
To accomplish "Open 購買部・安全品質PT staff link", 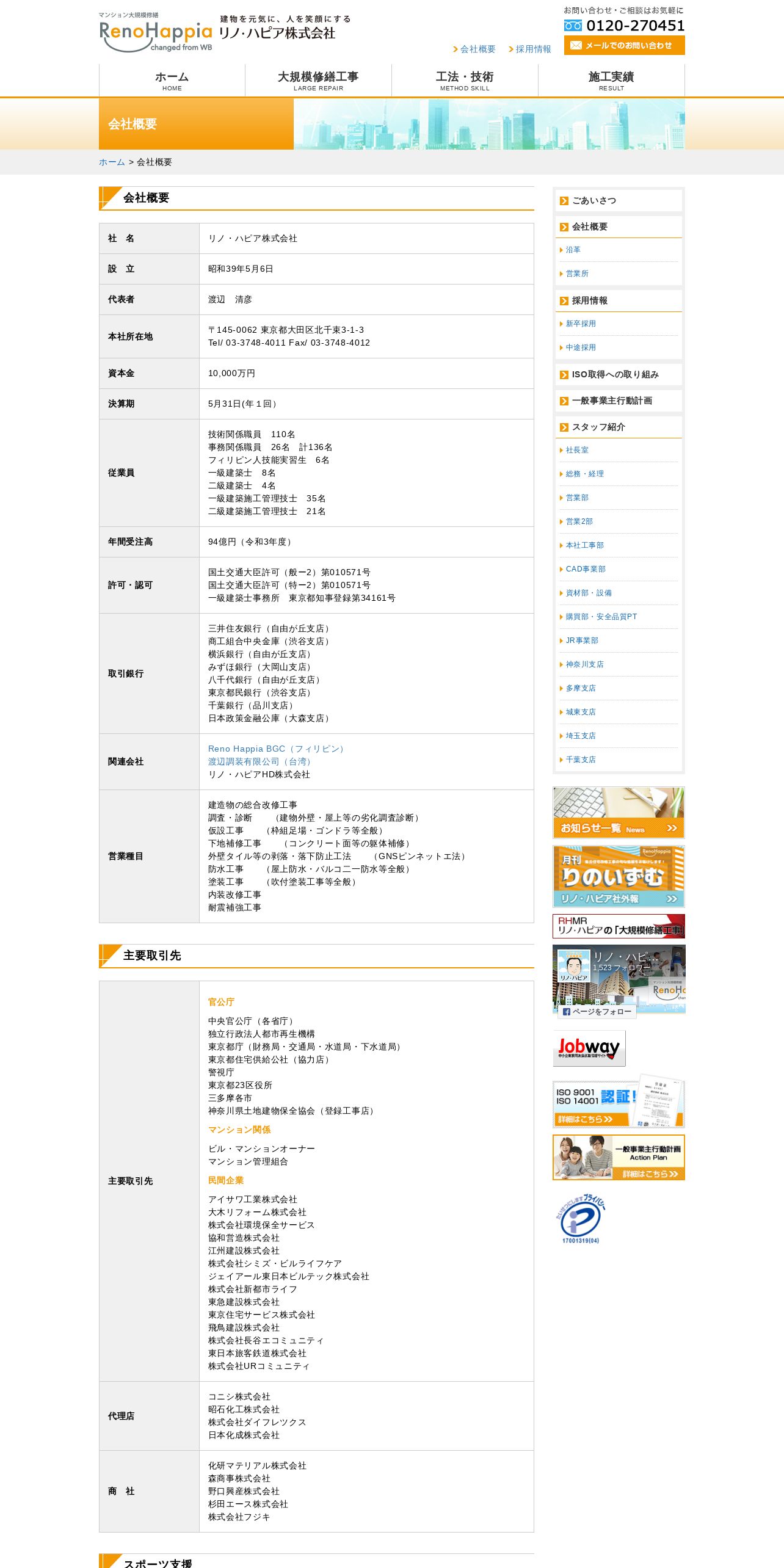I will pos(601,617).
